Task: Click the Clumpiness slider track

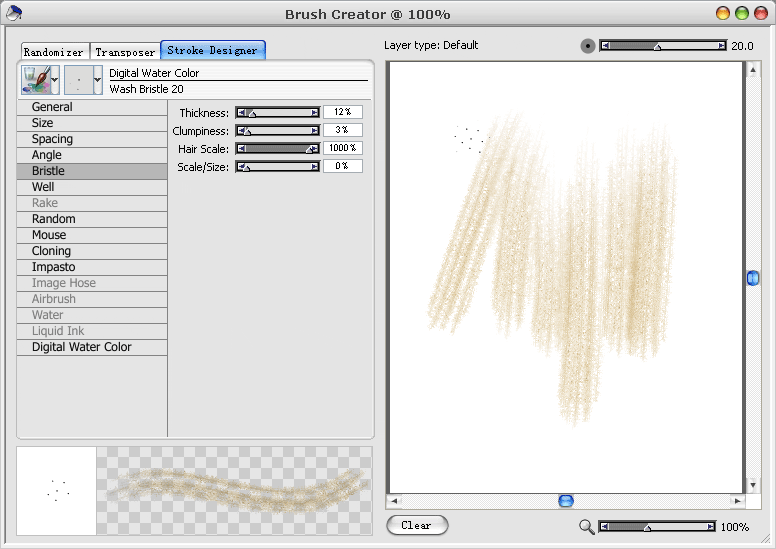Action: click(x=278, y=131)
